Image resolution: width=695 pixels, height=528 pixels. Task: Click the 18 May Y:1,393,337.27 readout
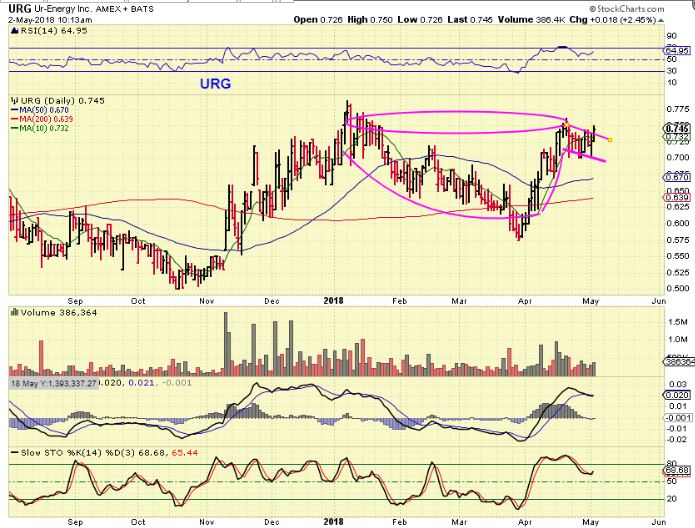tap(53, 383)
